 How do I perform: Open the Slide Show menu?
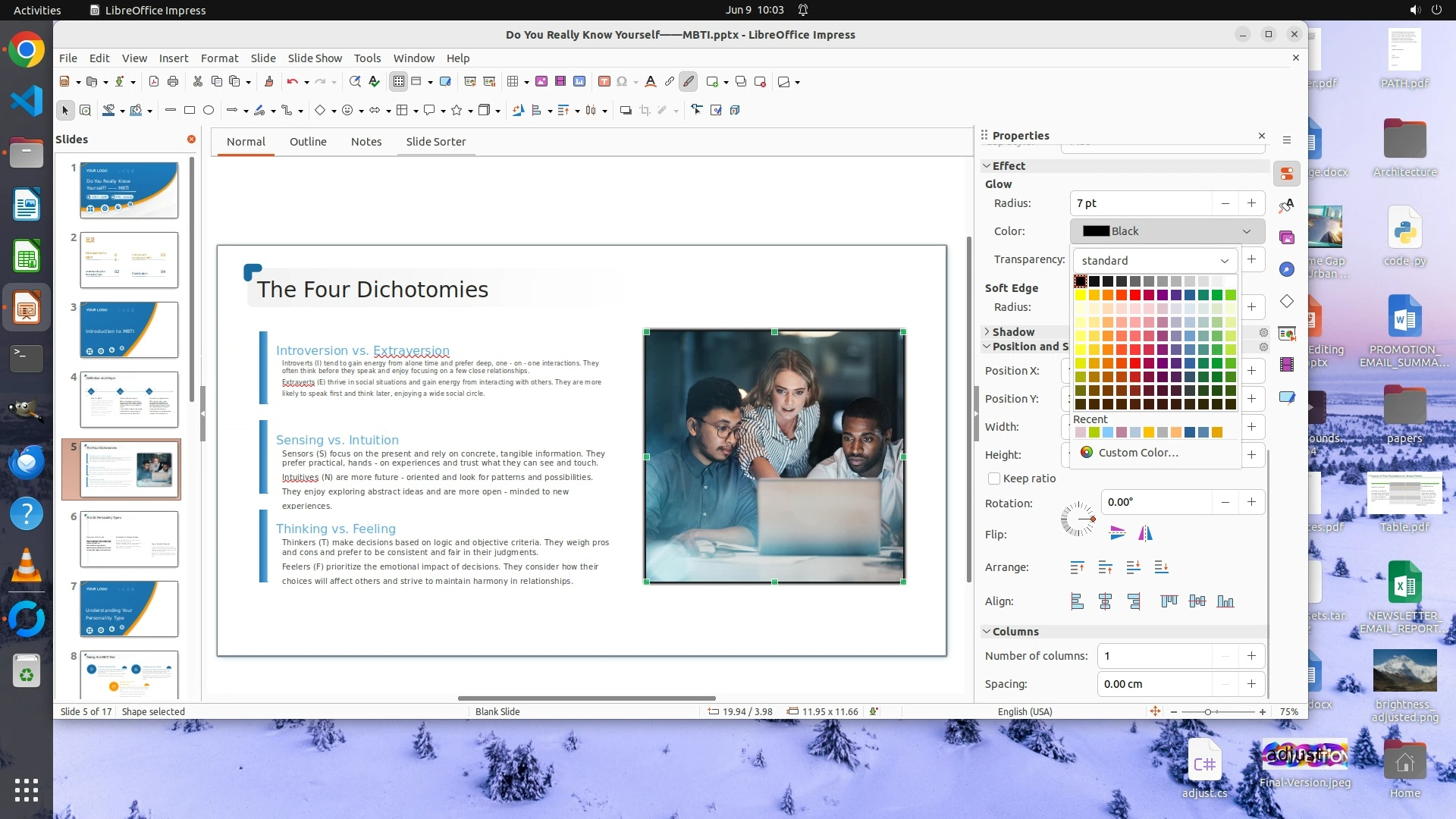(x=315, y=58)
